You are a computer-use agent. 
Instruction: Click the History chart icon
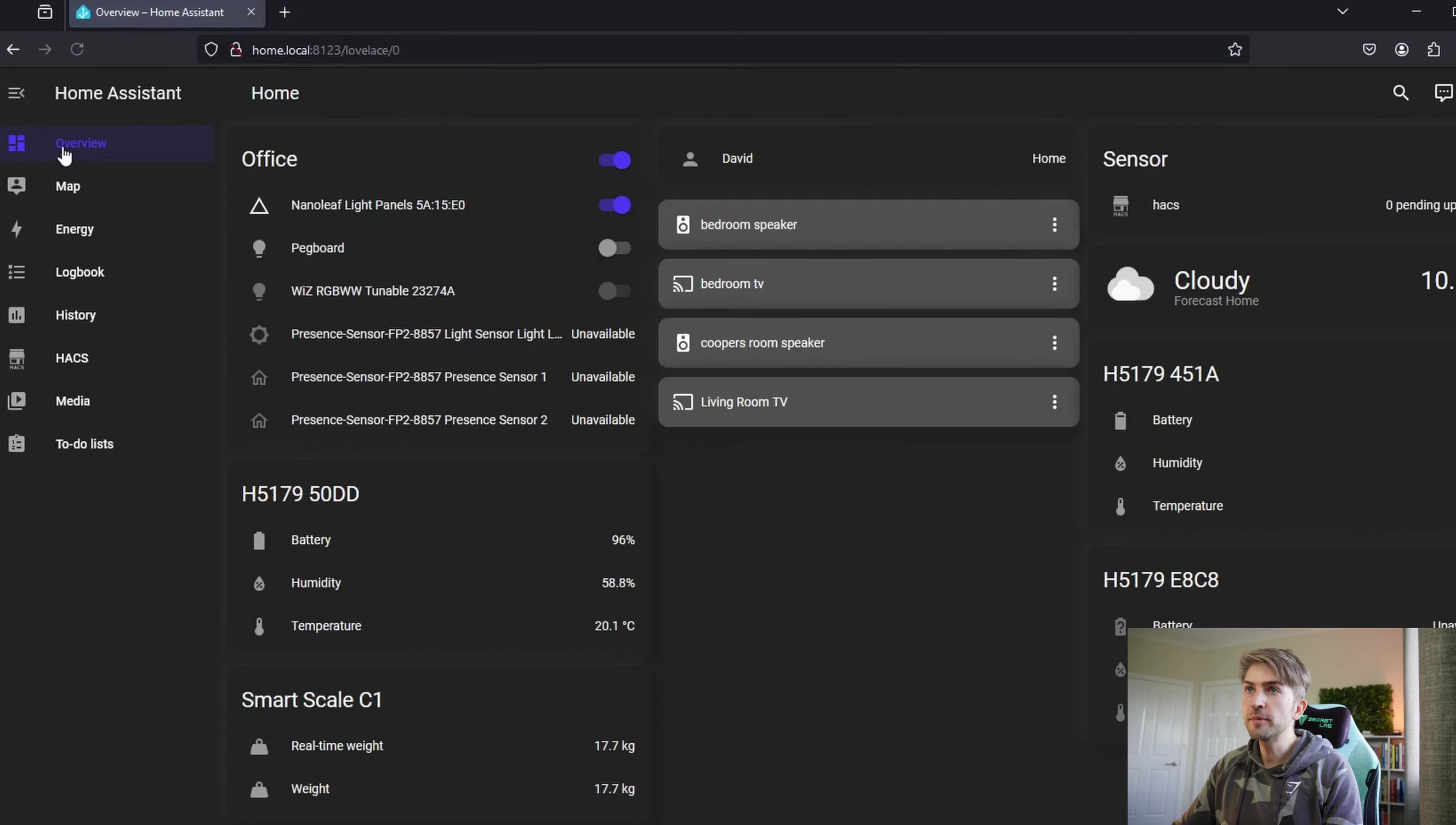pyautogui.click(x=16, y=315)
